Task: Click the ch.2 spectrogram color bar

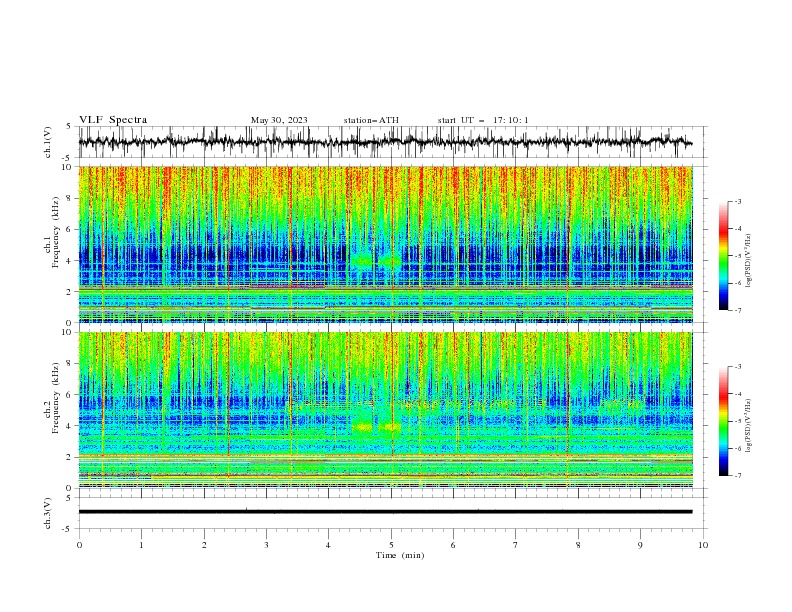Action: coord(724,421)
